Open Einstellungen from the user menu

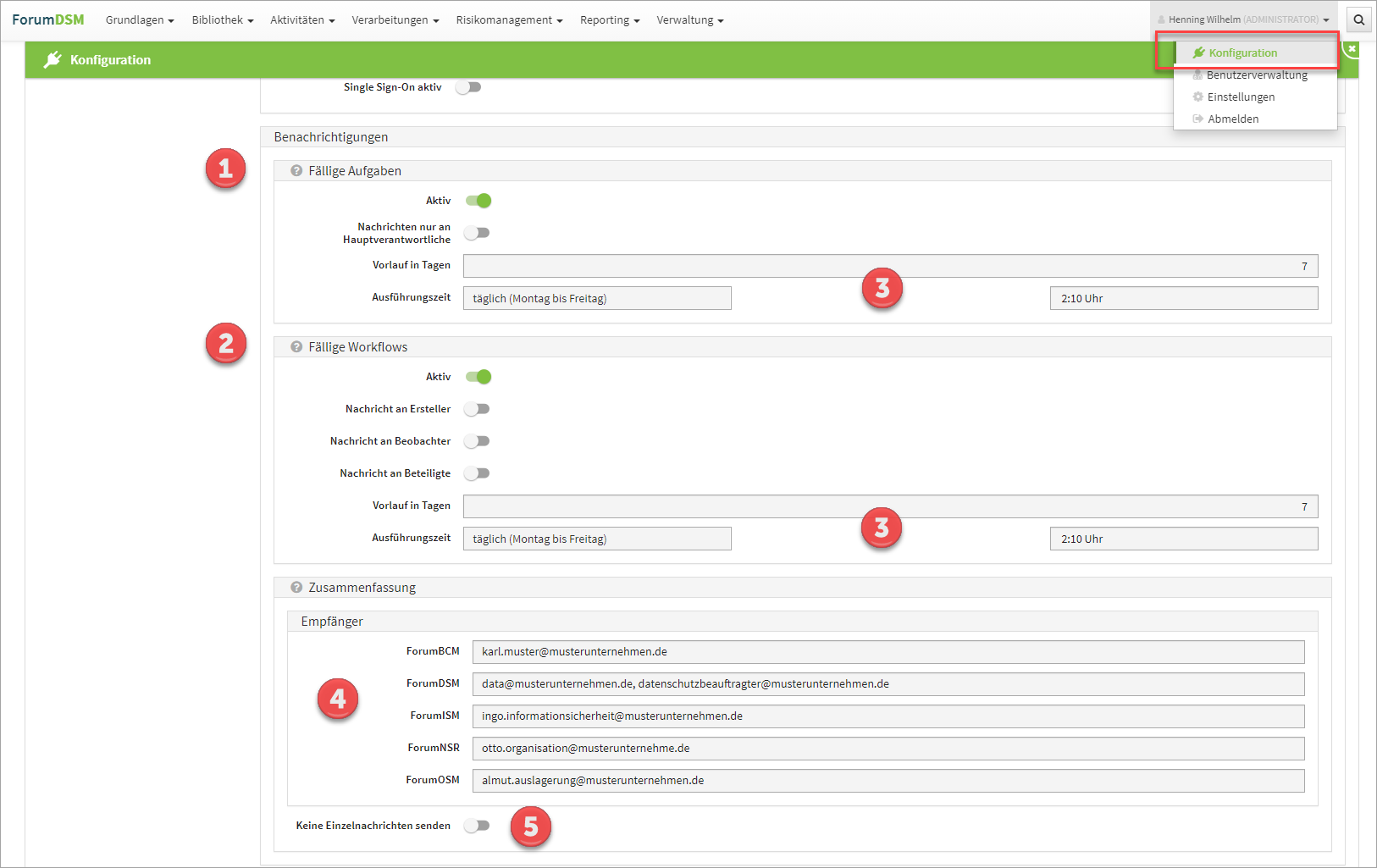tap(1240, 97)
